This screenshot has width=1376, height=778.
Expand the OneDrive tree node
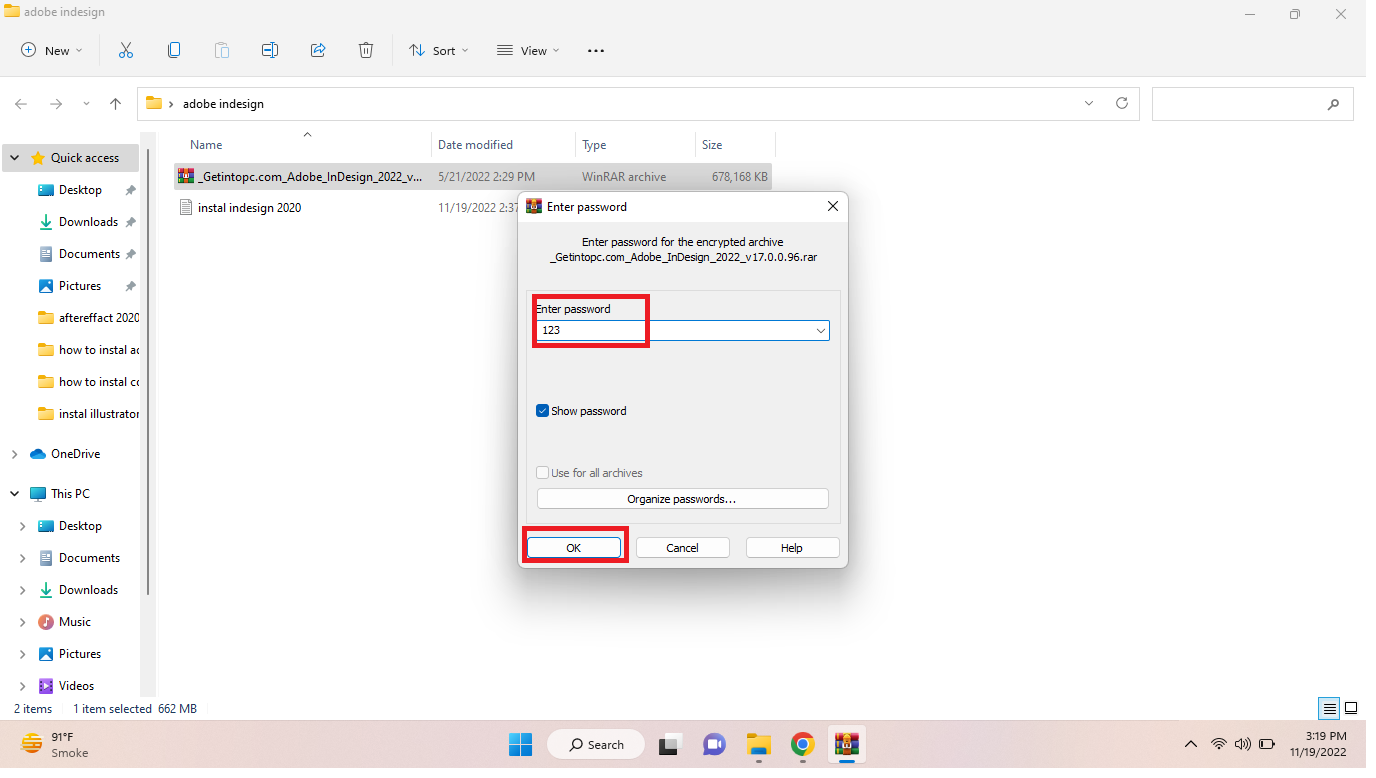tap(14, 454)
